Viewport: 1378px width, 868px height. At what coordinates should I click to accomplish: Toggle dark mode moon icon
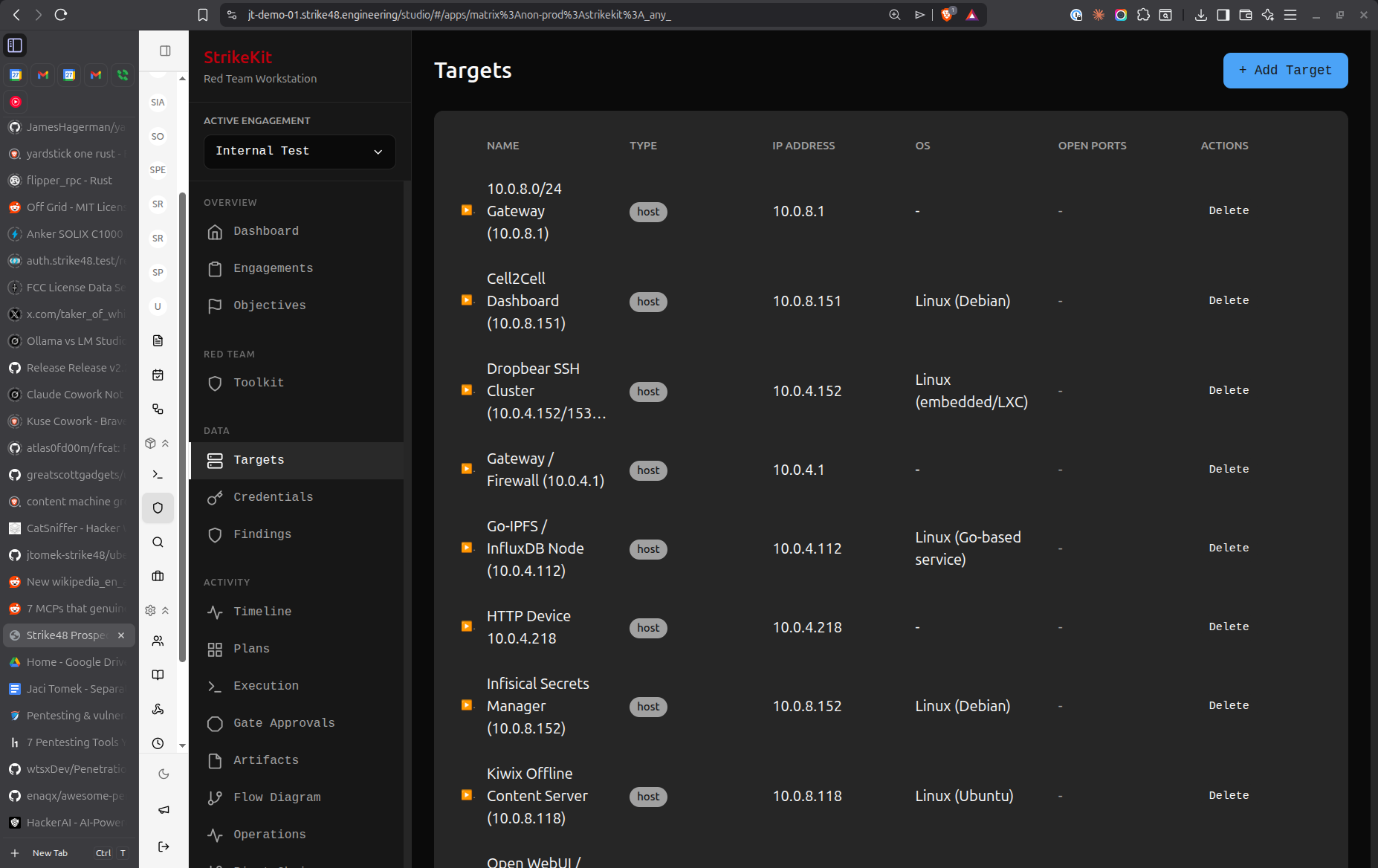tap(164, 774)
